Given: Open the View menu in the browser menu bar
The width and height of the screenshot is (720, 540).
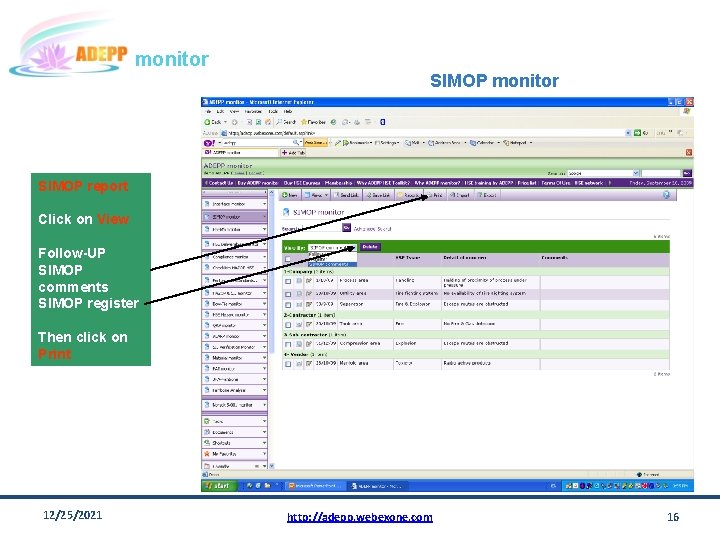Looking at the screenshot, I should pyautogui.click(x=234, y=112).
